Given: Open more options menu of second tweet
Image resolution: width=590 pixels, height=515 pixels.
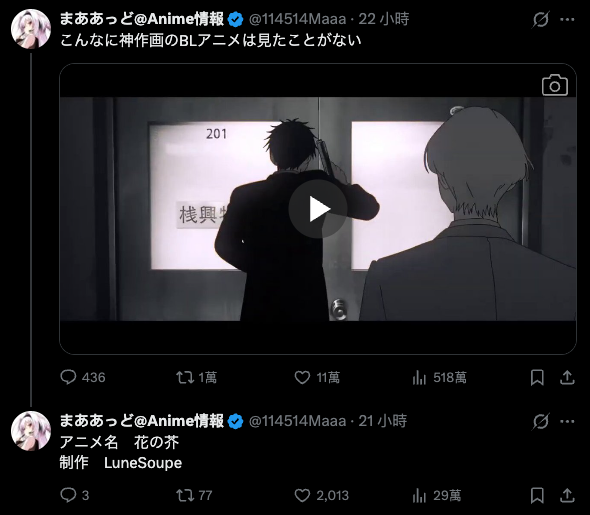Looking at the screenshot, I should coord(567,421).
